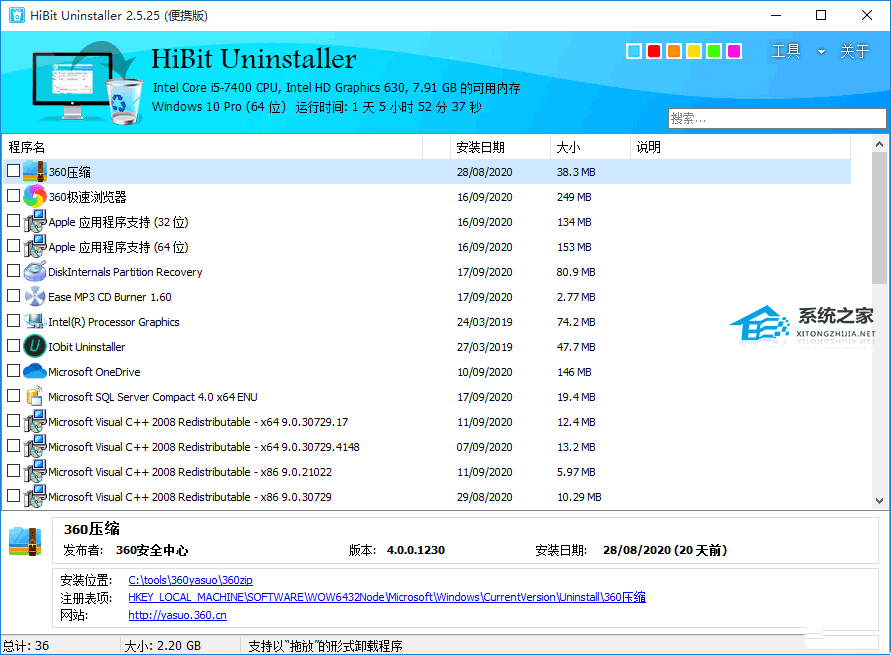891x655 pixels.
Task: Select the Microsoft OneDrive program name
Action: click(94, 372)
